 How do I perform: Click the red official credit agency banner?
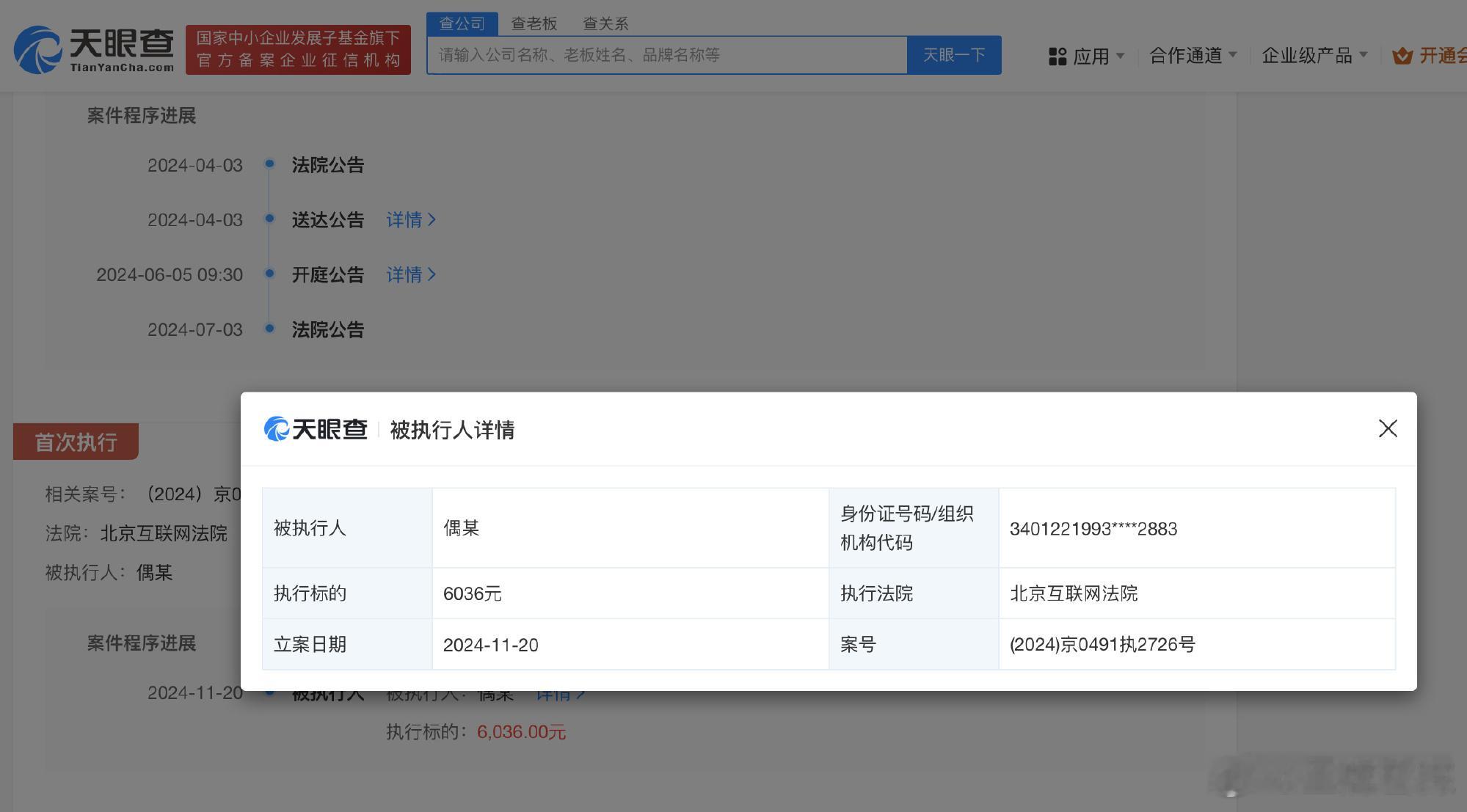pyautogui.click(x=298, y=50)
